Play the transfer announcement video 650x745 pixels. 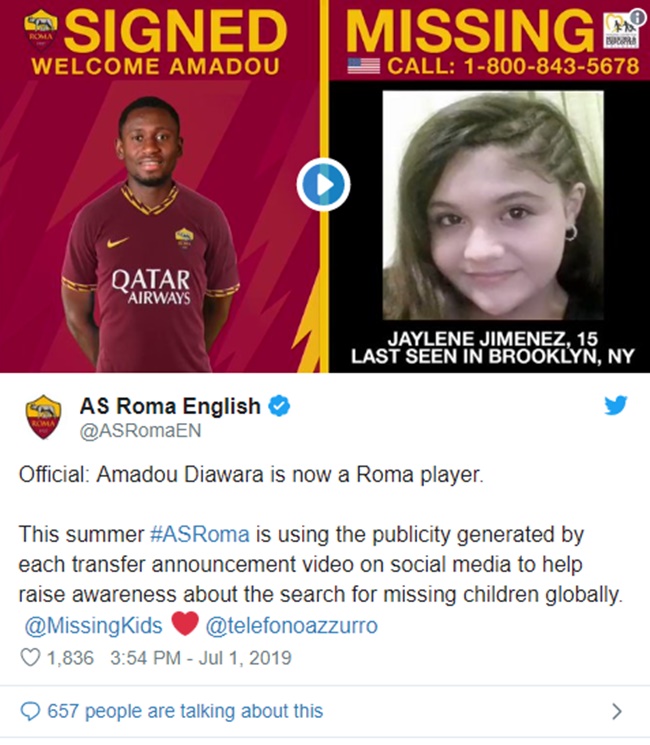324,184
